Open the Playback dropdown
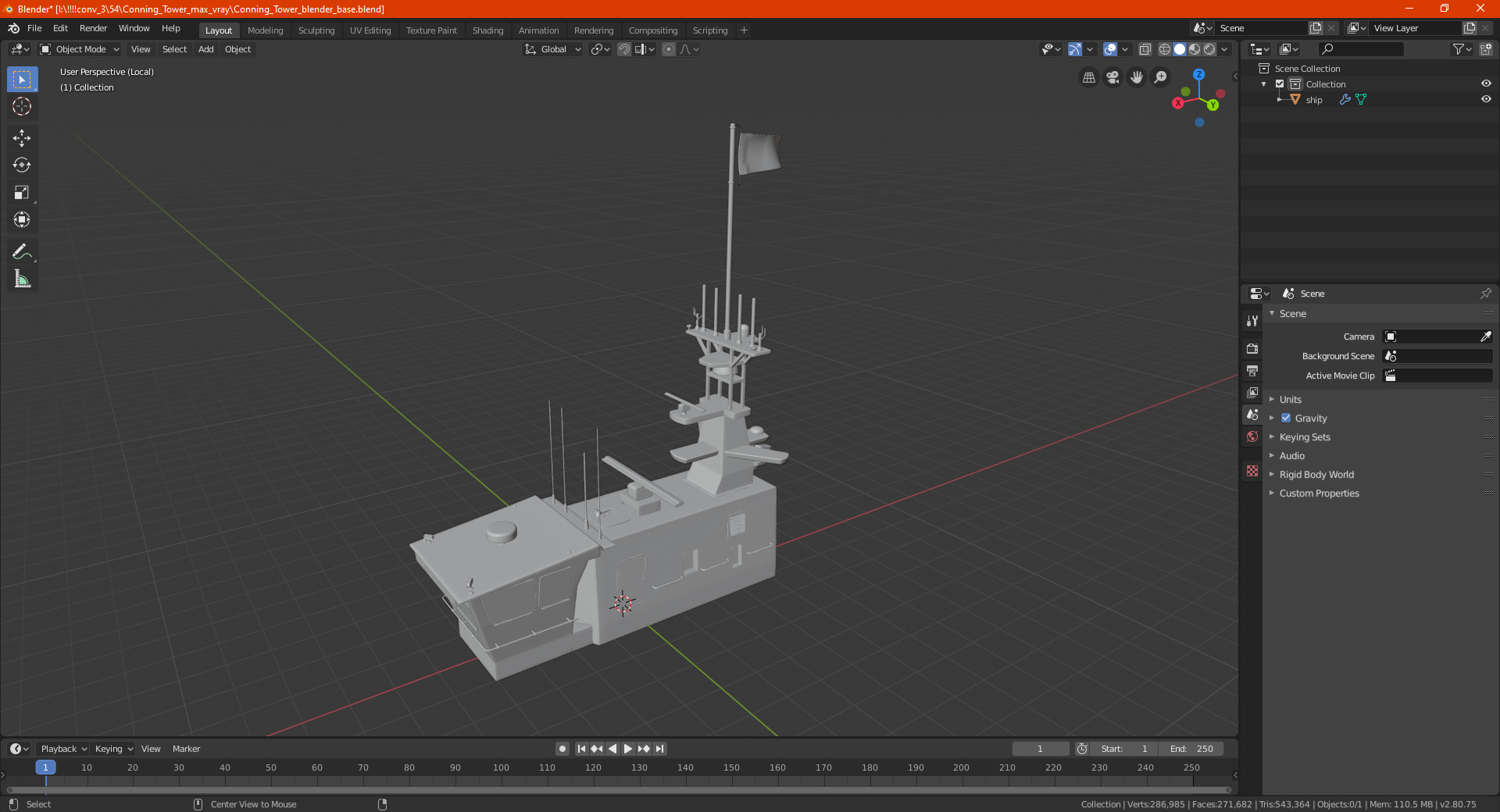This screenshot has height=812, width=1500. [x=64, y=749]
